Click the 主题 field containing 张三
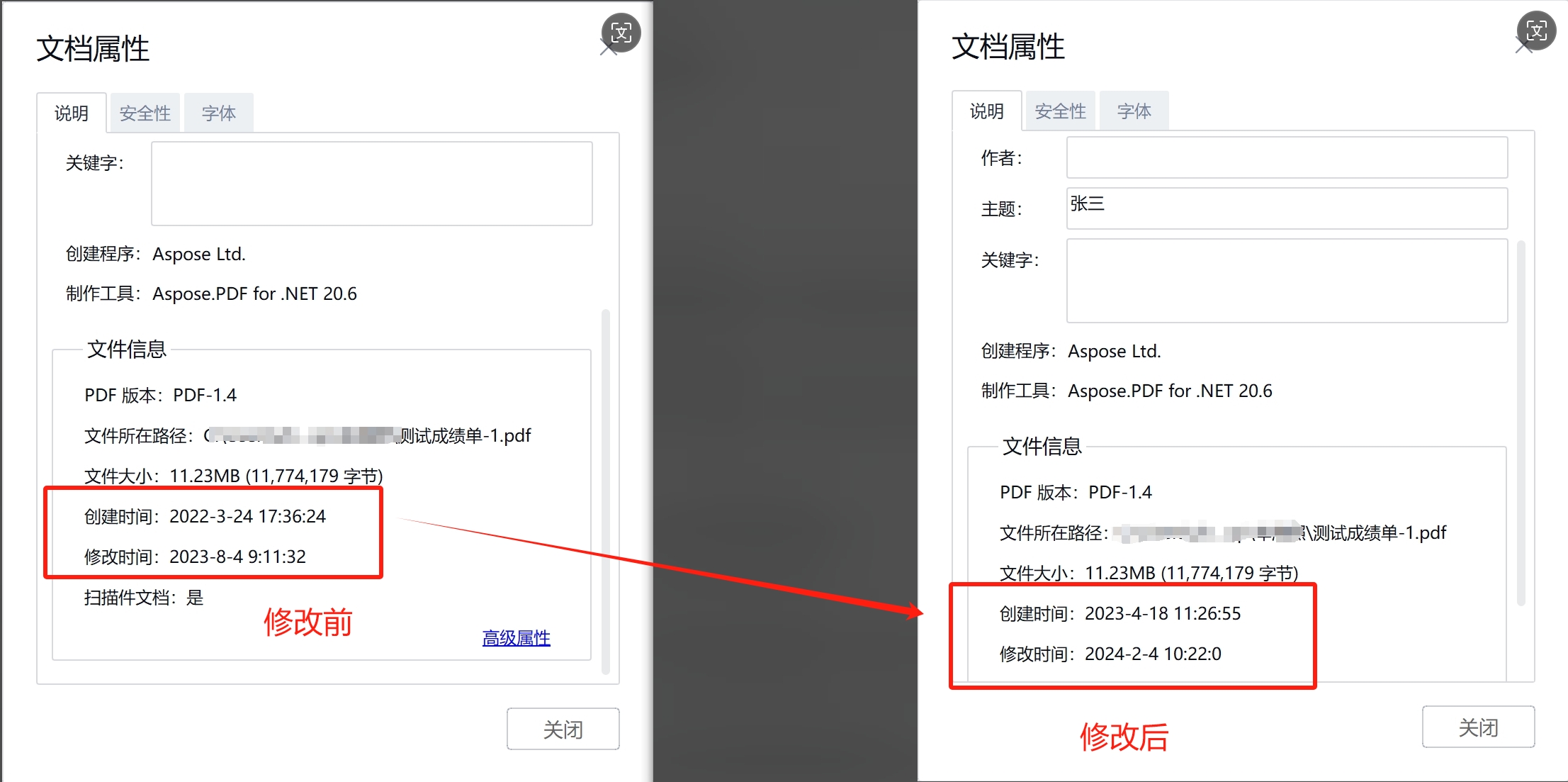Image resolution: width=1568 pixels, height=782 pixels. (1287, 208)
